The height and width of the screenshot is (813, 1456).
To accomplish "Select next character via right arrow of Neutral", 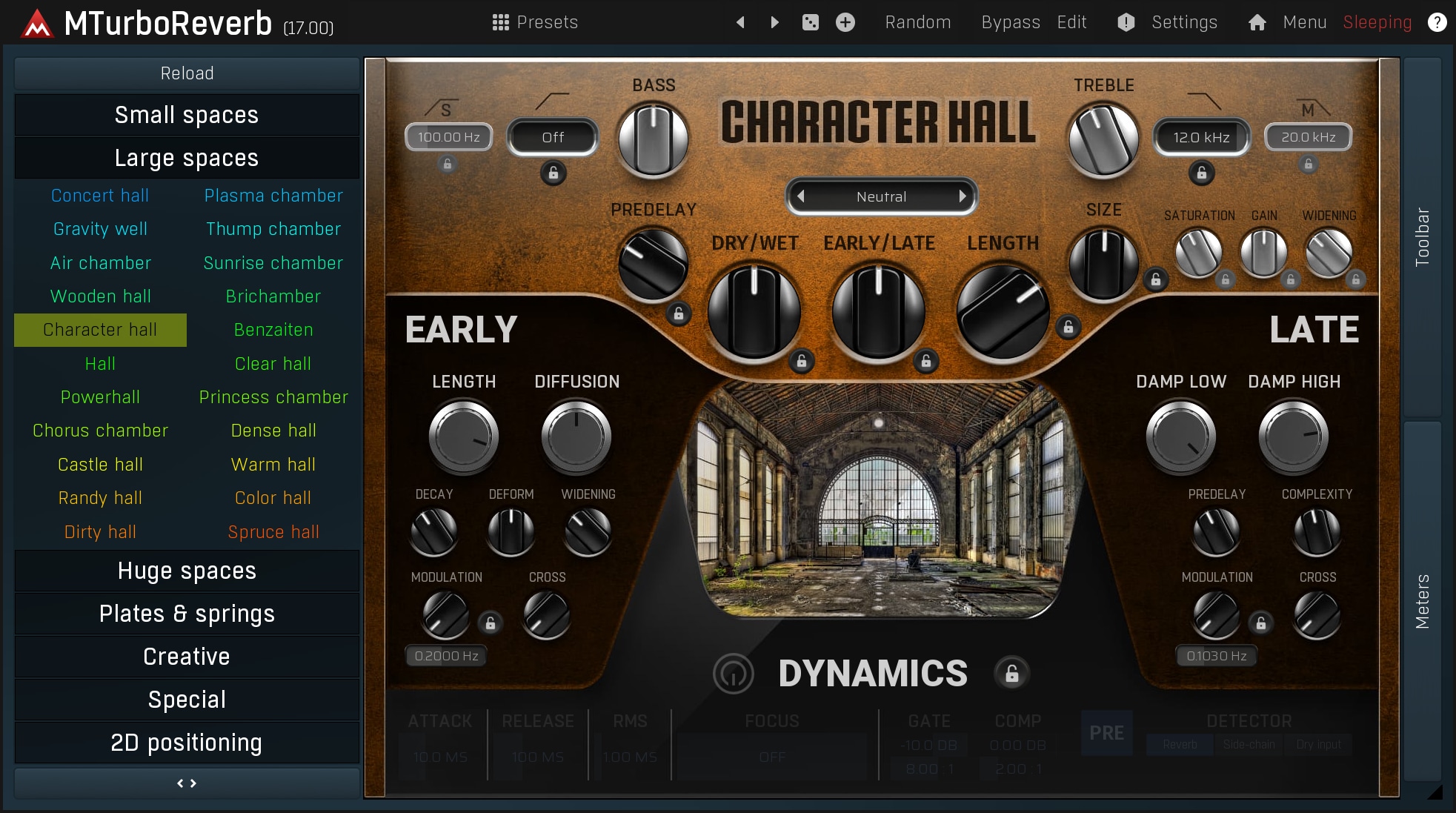I will click(963, 196).
